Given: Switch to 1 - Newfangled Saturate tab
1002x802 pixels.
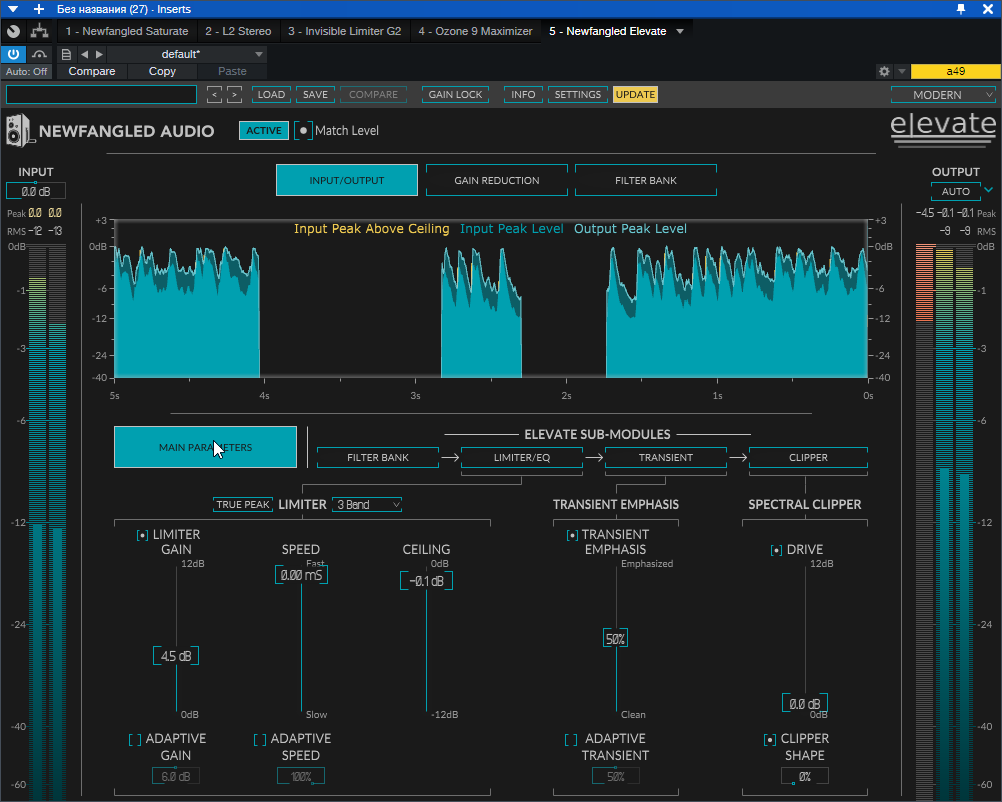Looking at the screenshot, I should click(127, 31).
